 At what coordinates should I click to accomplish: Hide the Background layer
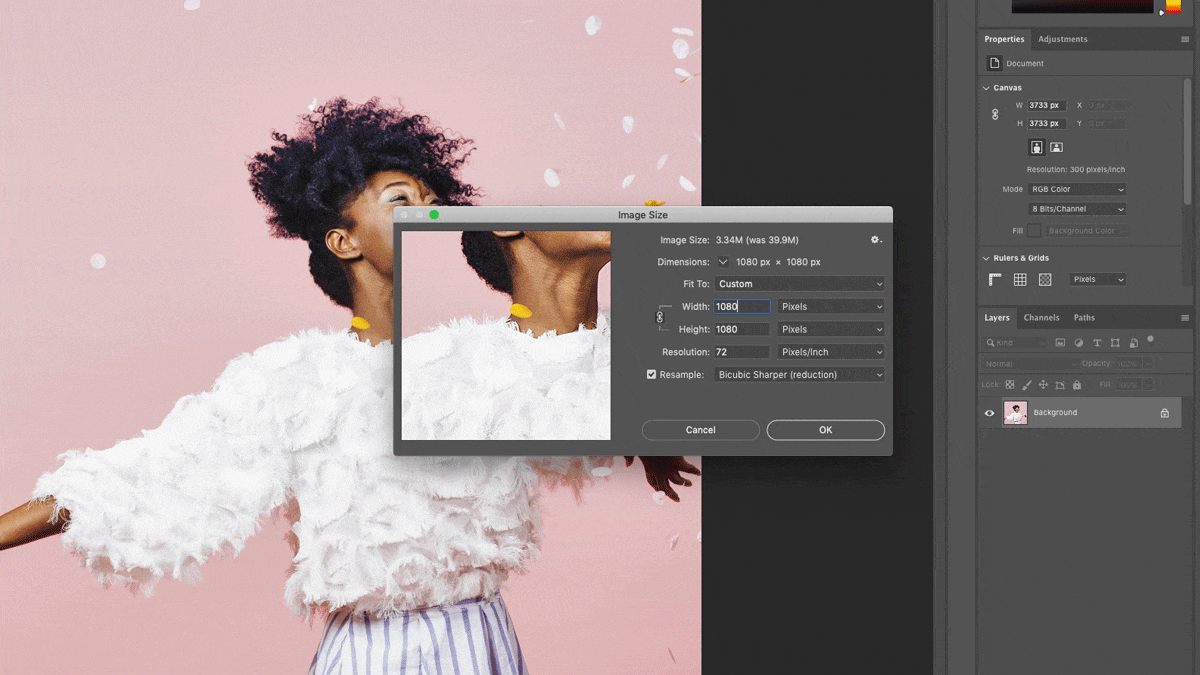989,412
